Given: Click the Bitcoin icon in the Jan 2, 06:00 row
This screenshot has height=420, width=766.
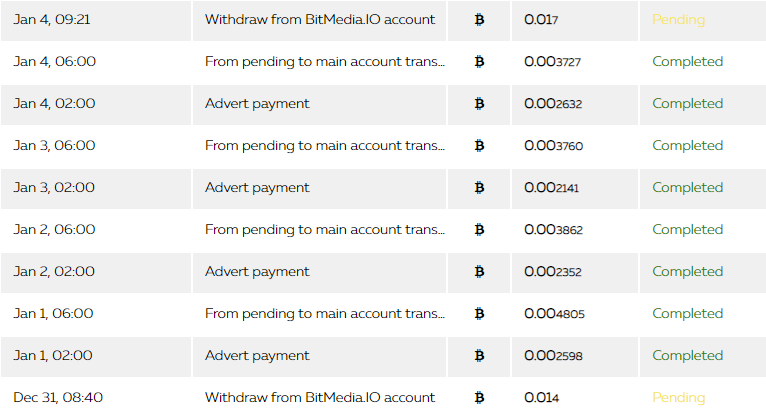Looking at the screenshot, I should (x=479, y=230).
